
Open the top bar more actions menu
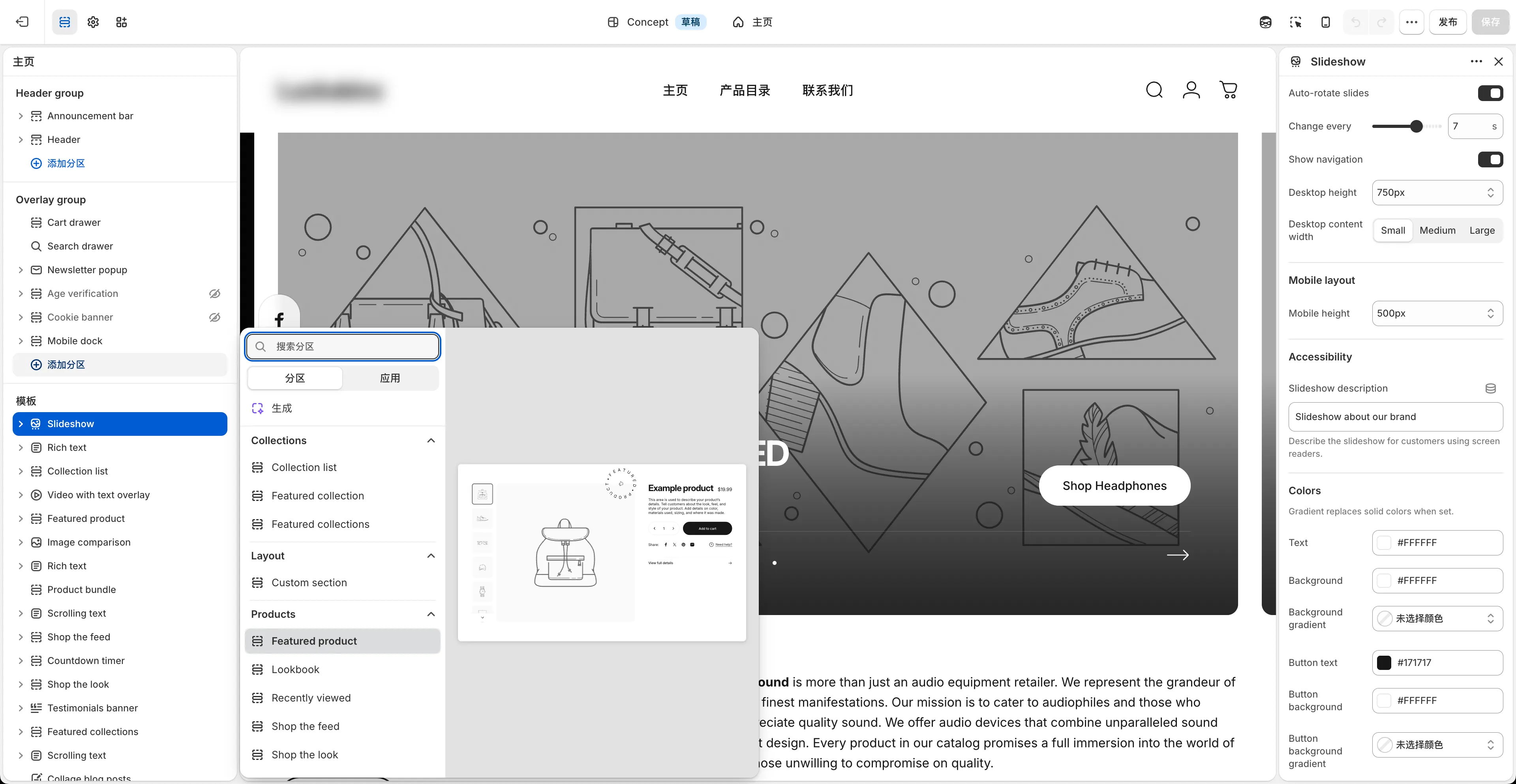(x=1411, y=22)
